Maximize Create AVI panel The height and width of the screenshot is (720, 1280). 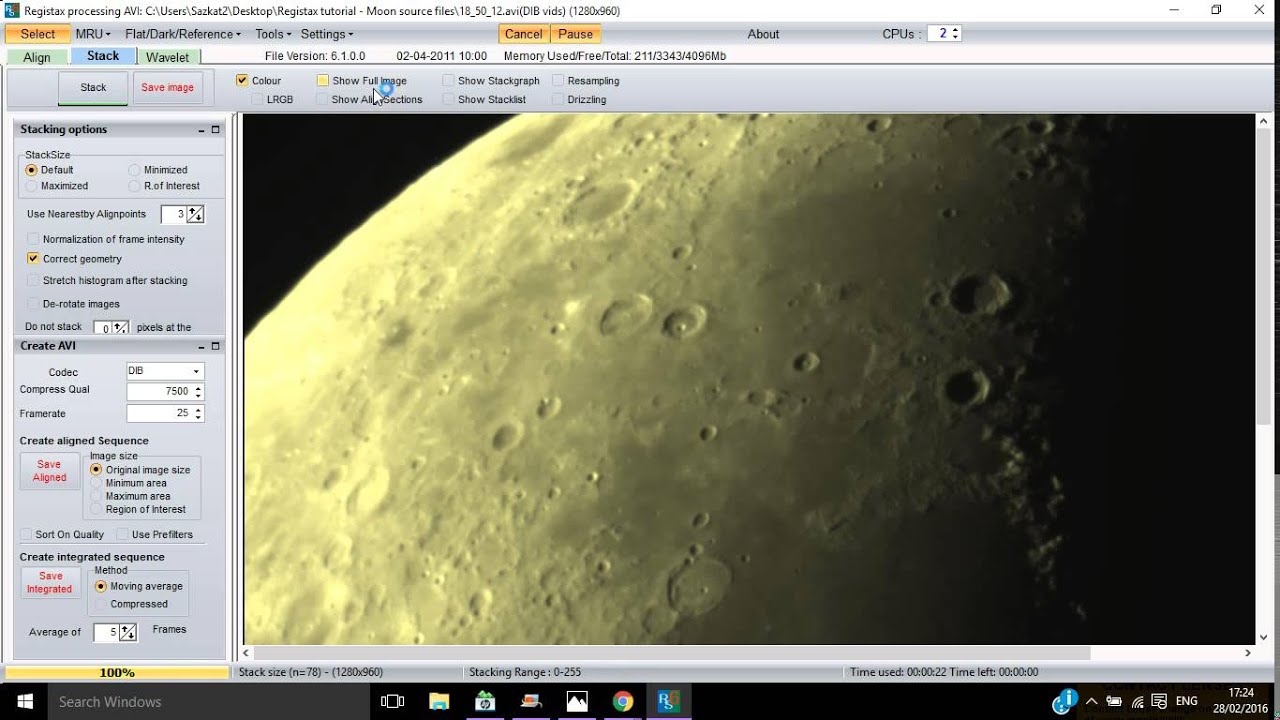click(x=215, y=346)
